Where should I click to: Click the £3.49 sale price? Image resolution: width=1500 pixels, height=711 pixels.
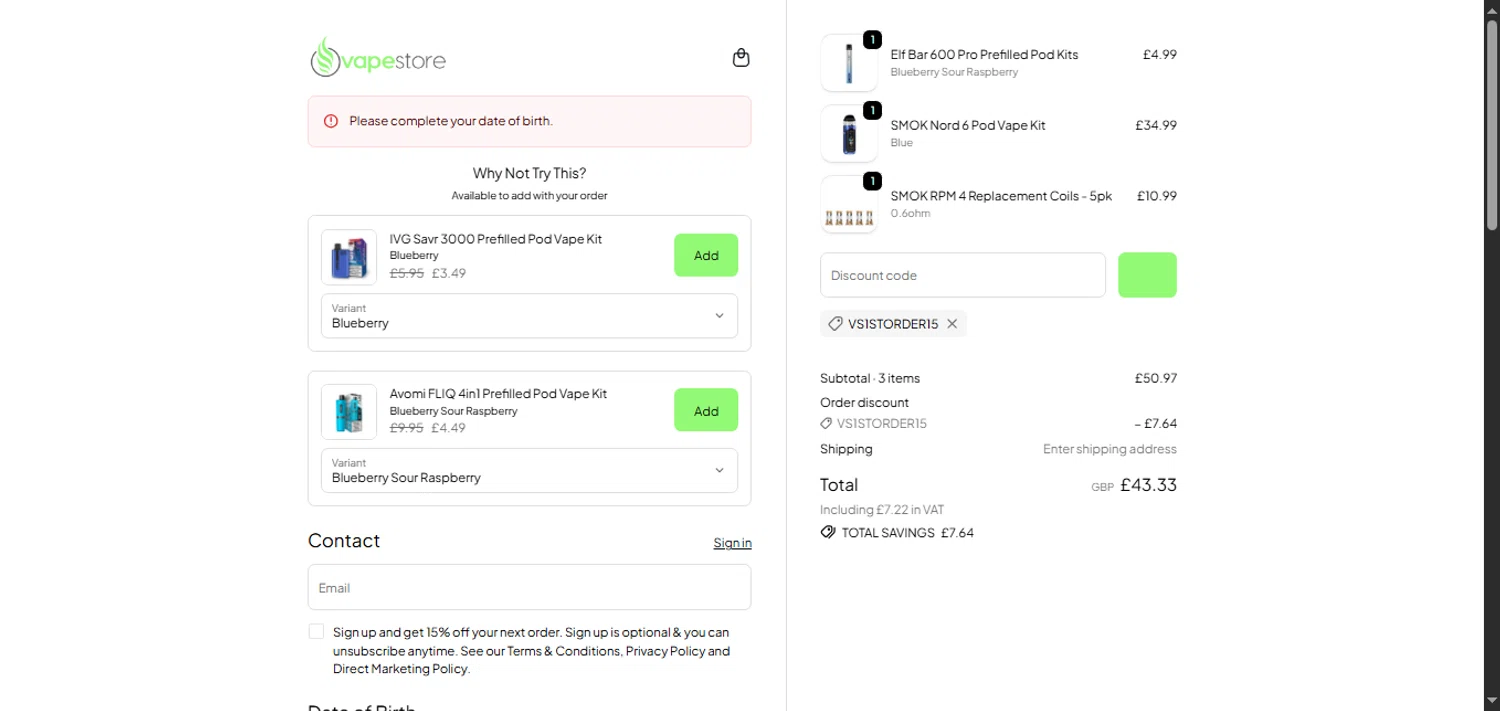449,273
